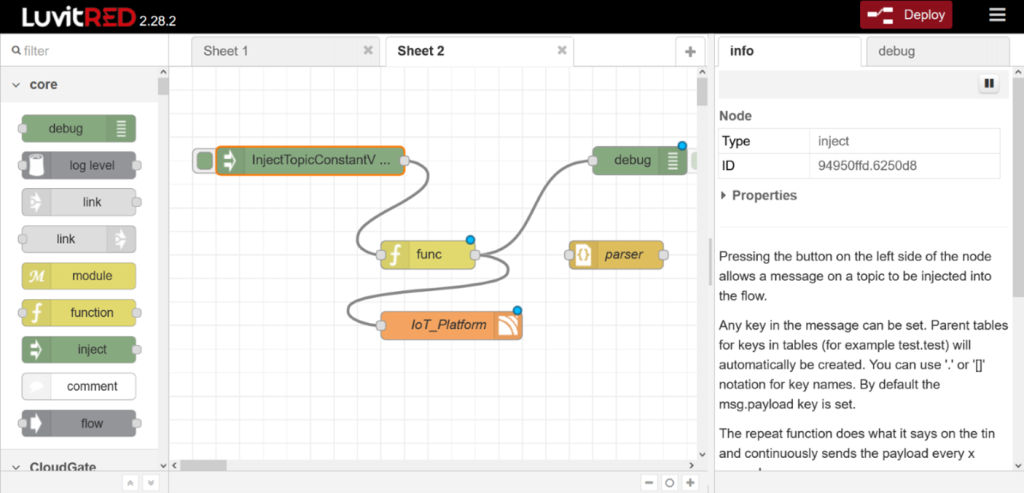Select the parser node on canvas
Screen dimensions: 1024x493
pos(621,255)
